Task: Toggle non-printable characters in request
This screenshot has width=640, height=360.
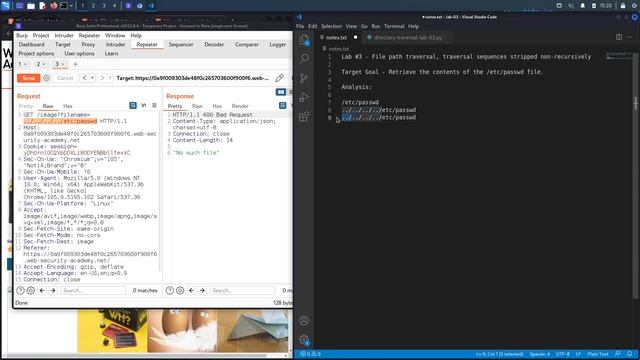Action: click(x=144, y=105)
